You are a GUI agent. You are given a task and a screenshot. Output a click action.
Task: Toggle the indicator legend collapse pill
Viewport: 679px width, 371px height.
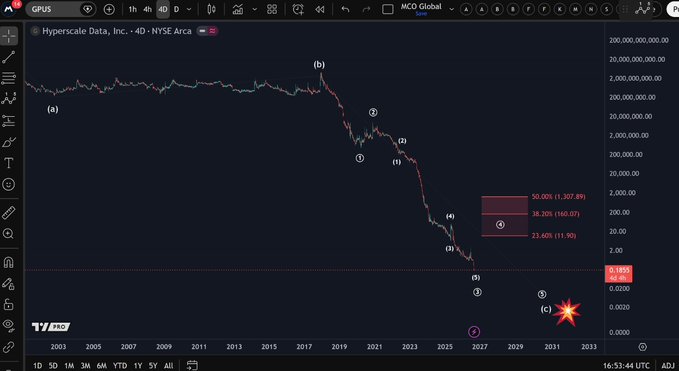[x=207, y=31]
